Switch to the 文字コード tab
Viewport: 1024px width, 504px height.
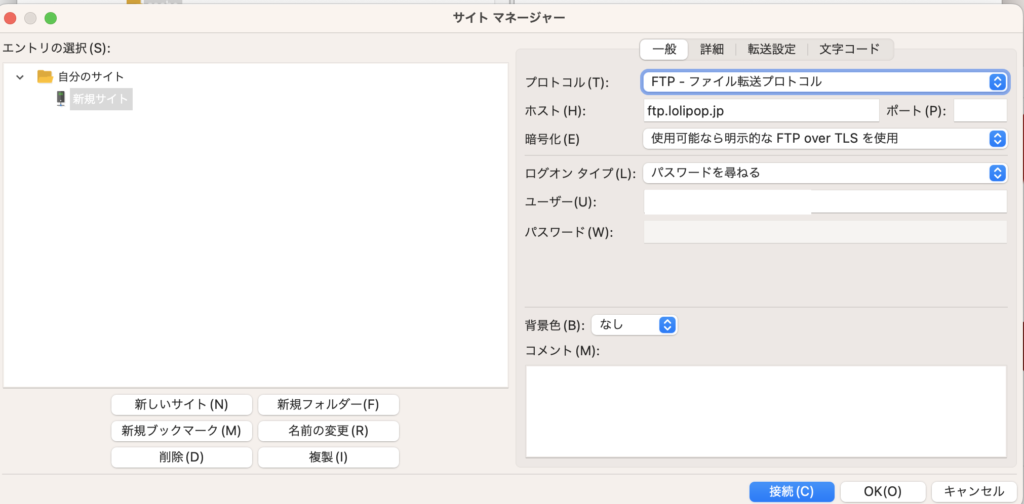coord(849,49)
